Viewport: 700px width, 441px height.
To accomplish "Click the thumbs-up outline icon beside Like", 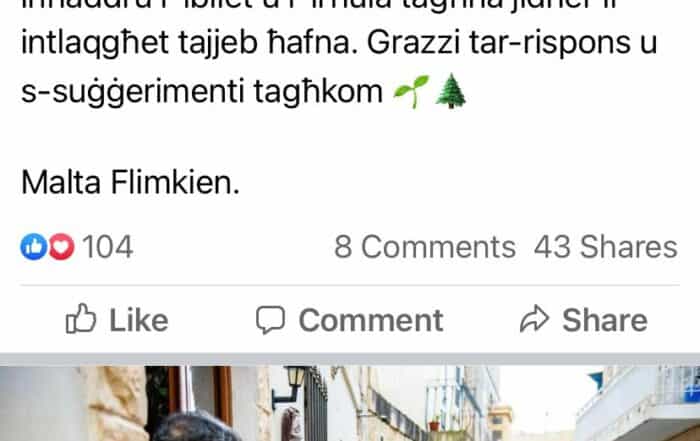I will 81,319.
